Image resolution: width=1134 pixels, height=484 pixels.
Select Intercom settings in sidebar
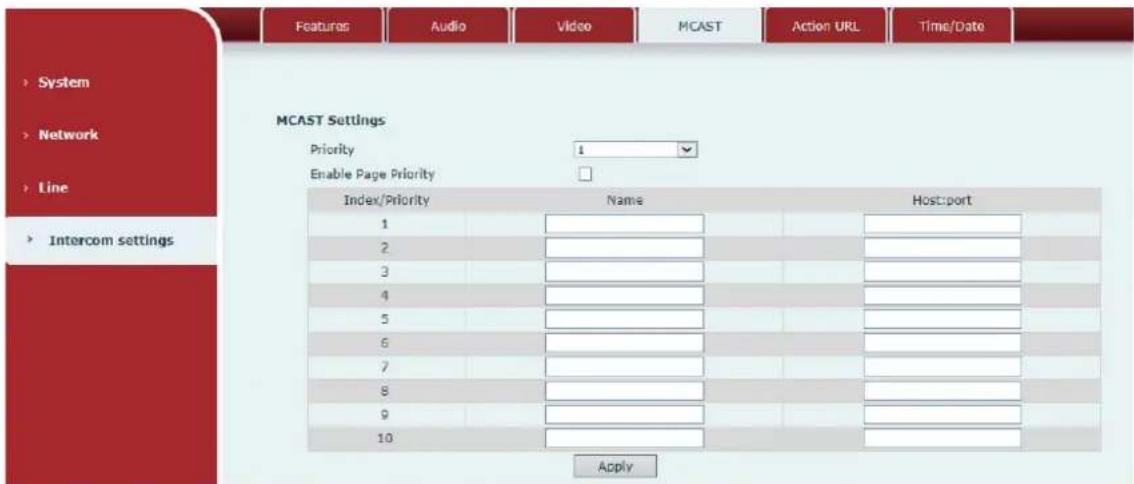point(110,240)
